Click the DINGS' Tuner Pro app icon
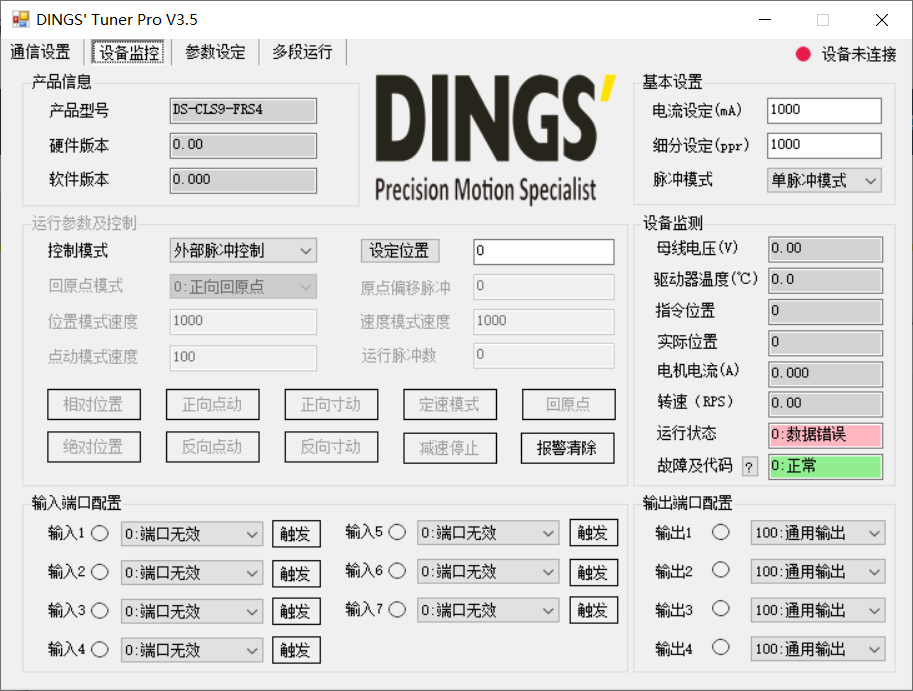This screenshot has height=691, width=913. [20, 19]
